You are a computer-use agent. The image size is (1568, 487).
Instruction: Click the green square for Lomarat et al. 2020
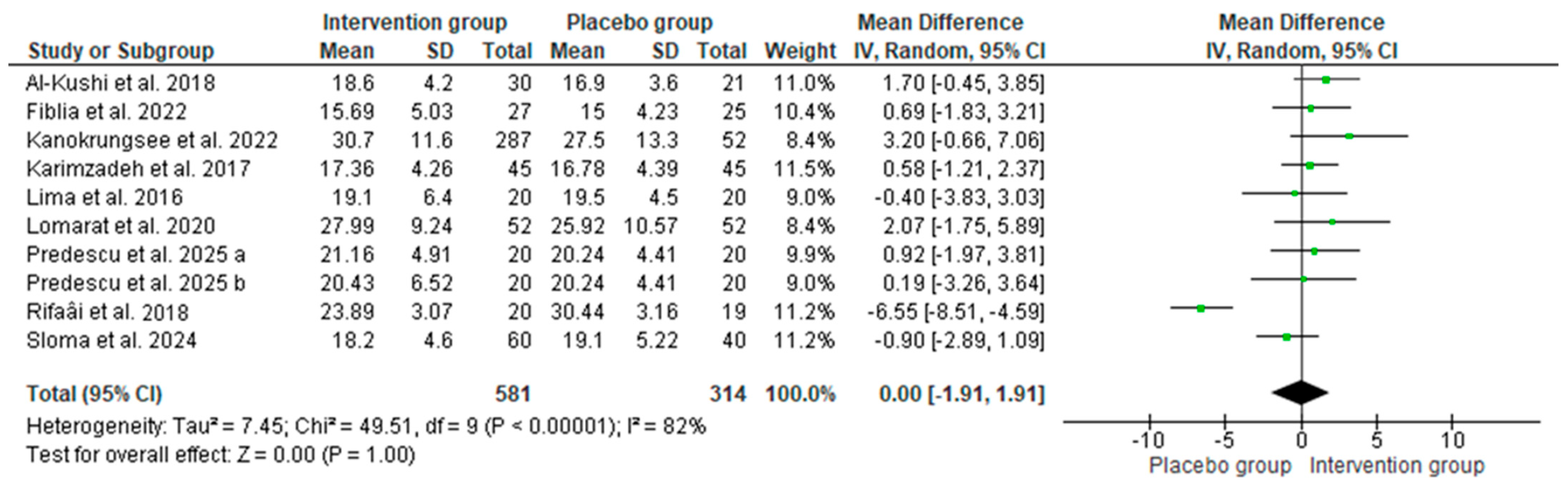click(x=1332, y=222)
